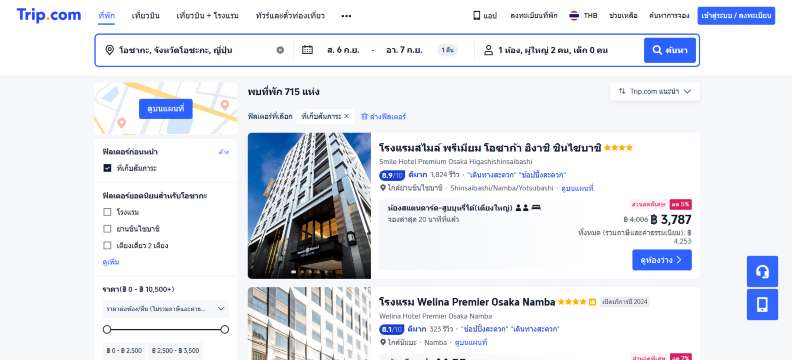The width and height of the screenshot is (792, 360).
Task: Uncheck the ที่เก็บสัมภาระ checkbox
Action: 107,168
